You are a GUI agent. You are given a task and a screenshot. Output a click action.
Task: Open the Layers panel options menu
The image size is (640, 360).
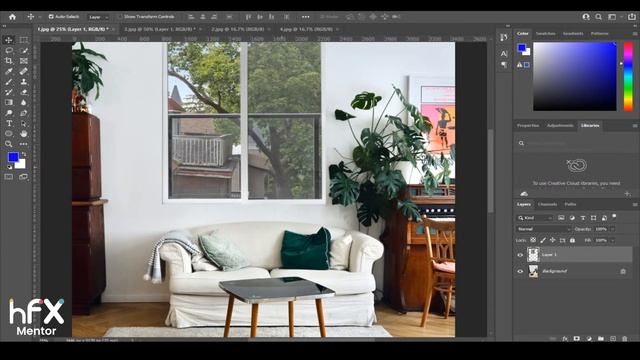coord(635,204)
